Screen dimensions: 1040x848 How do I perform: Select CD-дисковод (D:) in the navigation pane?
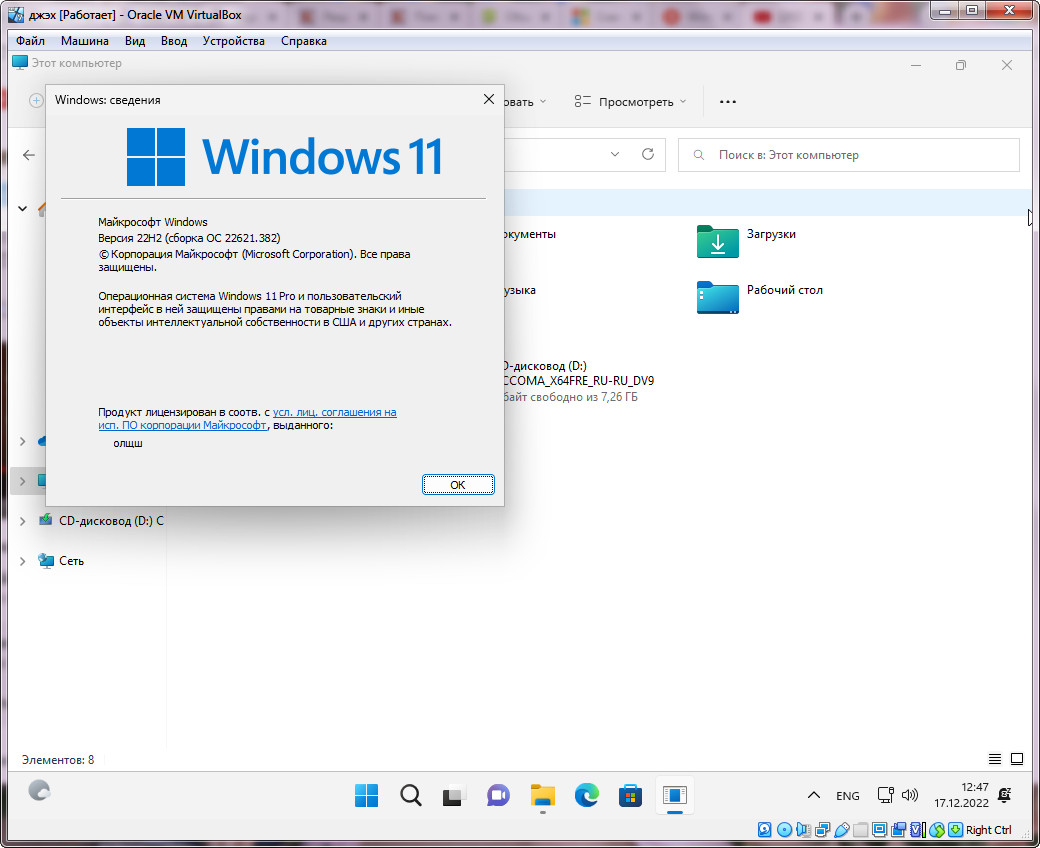[111, 521]
